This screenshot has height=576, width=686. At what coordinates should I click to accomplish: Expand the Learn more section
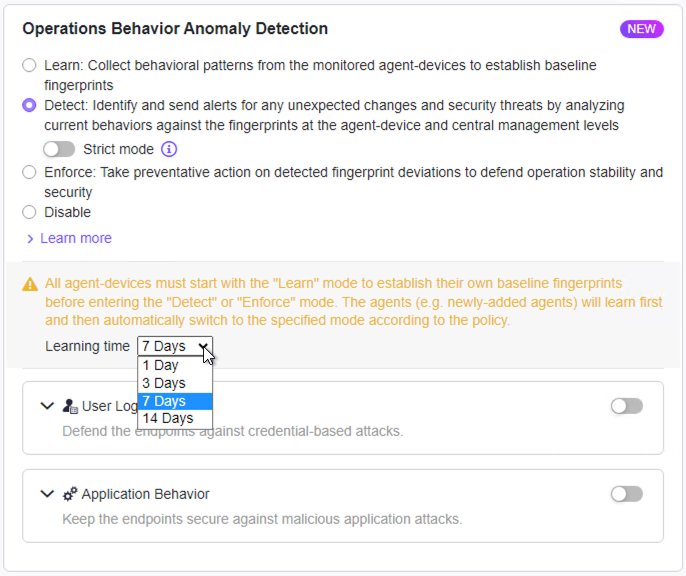click(69, 238)
